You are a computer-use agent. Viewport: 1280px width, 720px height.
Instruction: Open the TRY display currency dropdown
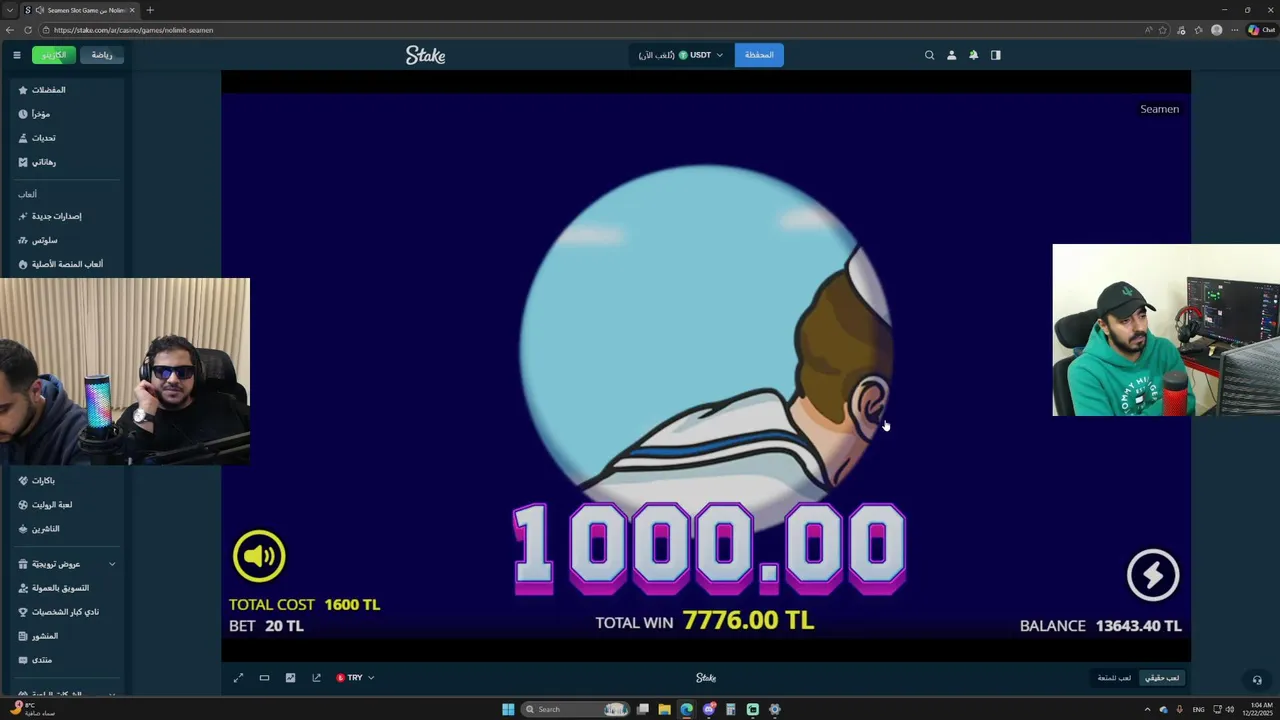click(355, 678)
